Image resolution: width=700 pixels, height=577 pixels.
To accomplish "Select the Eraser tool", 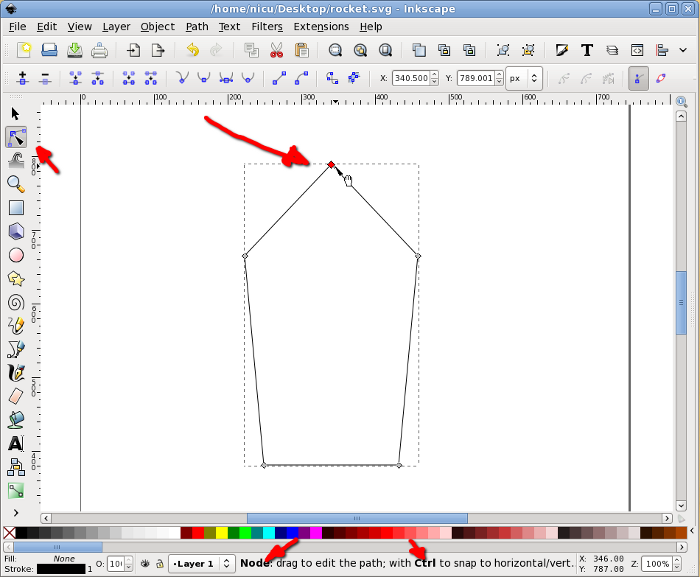I will tap(16, 396).
